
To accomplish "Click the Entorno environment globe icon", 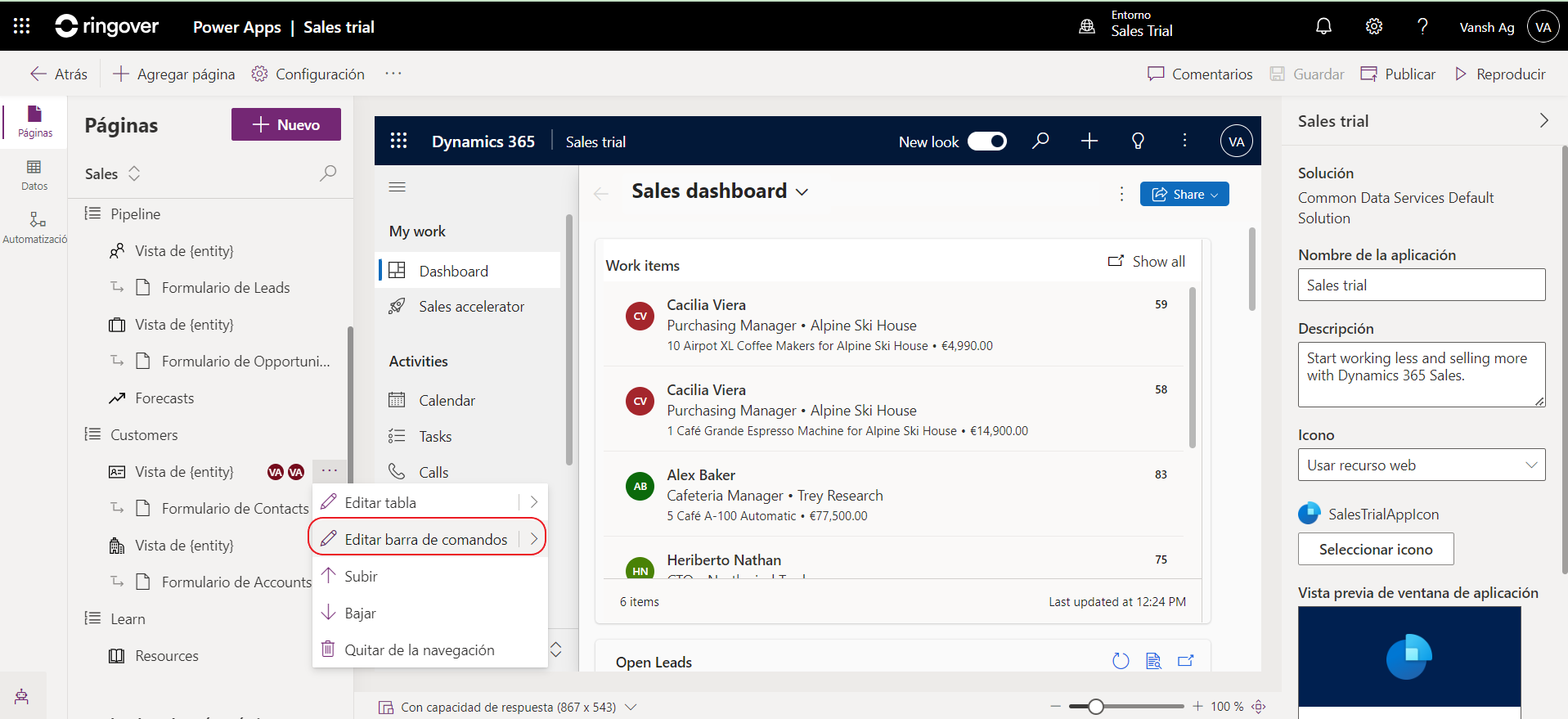I will [1087, 26].
